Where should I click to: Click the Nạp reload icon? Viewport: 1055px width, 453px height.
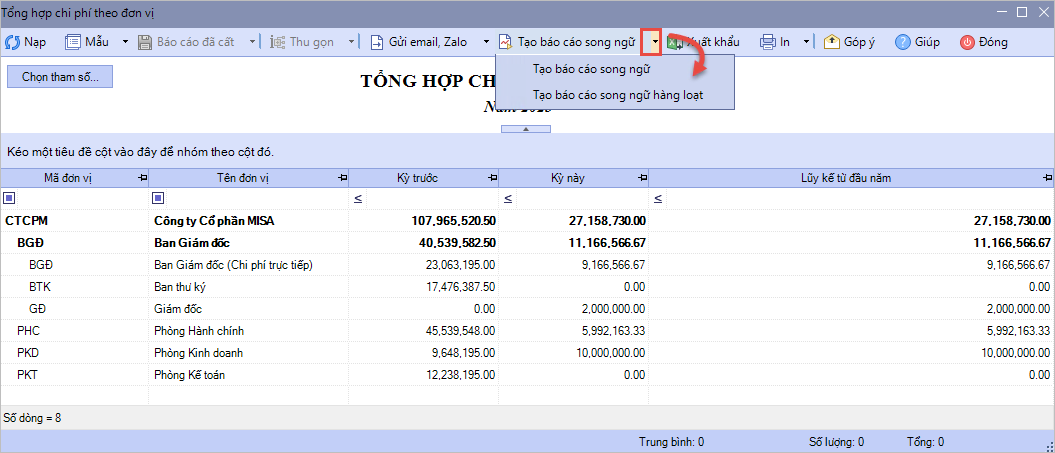coord(13,42)
